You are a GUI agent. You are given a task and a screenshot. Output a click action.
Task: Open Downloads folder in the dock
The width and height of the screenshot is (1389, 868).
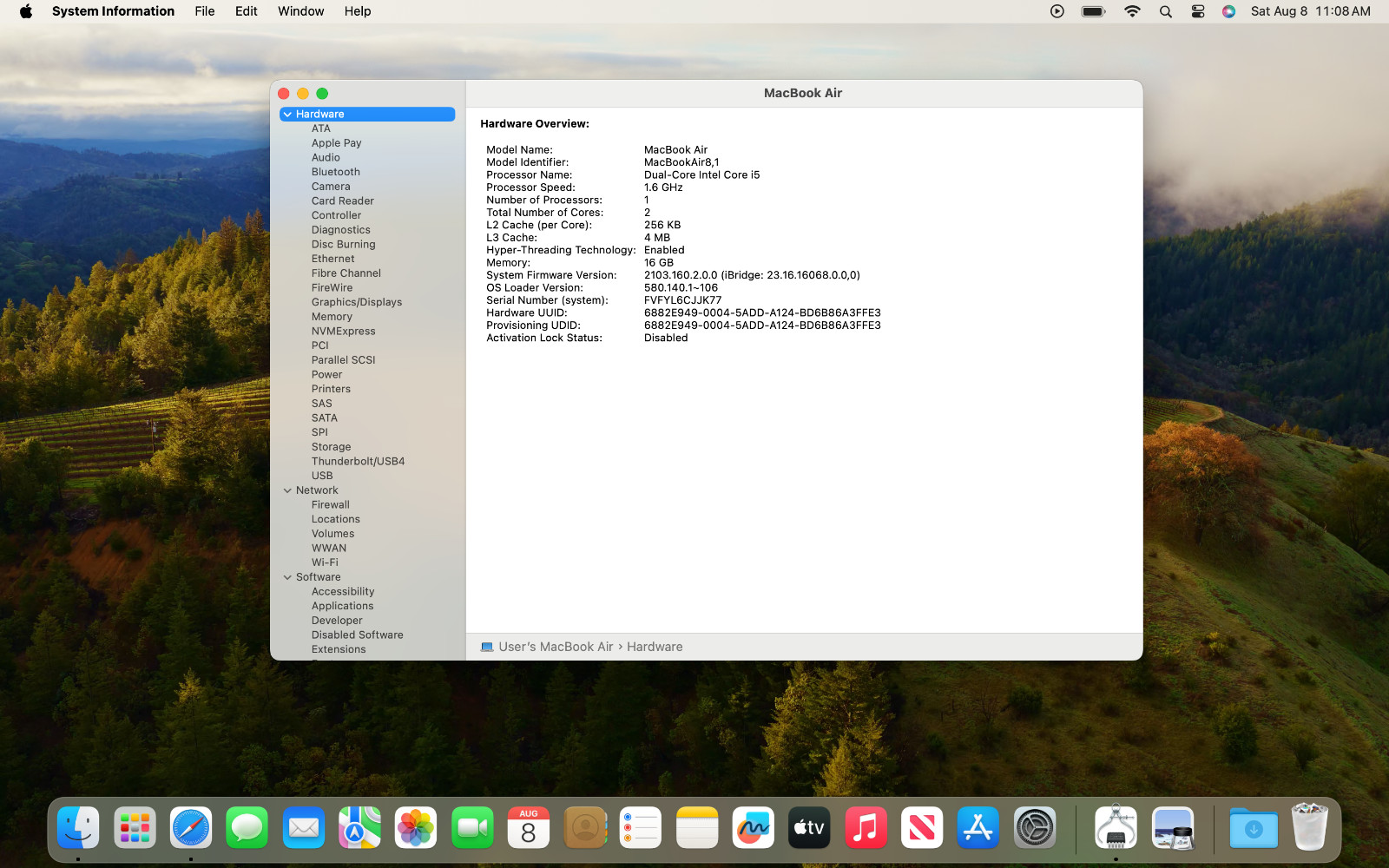click(x=1254, y=828)
